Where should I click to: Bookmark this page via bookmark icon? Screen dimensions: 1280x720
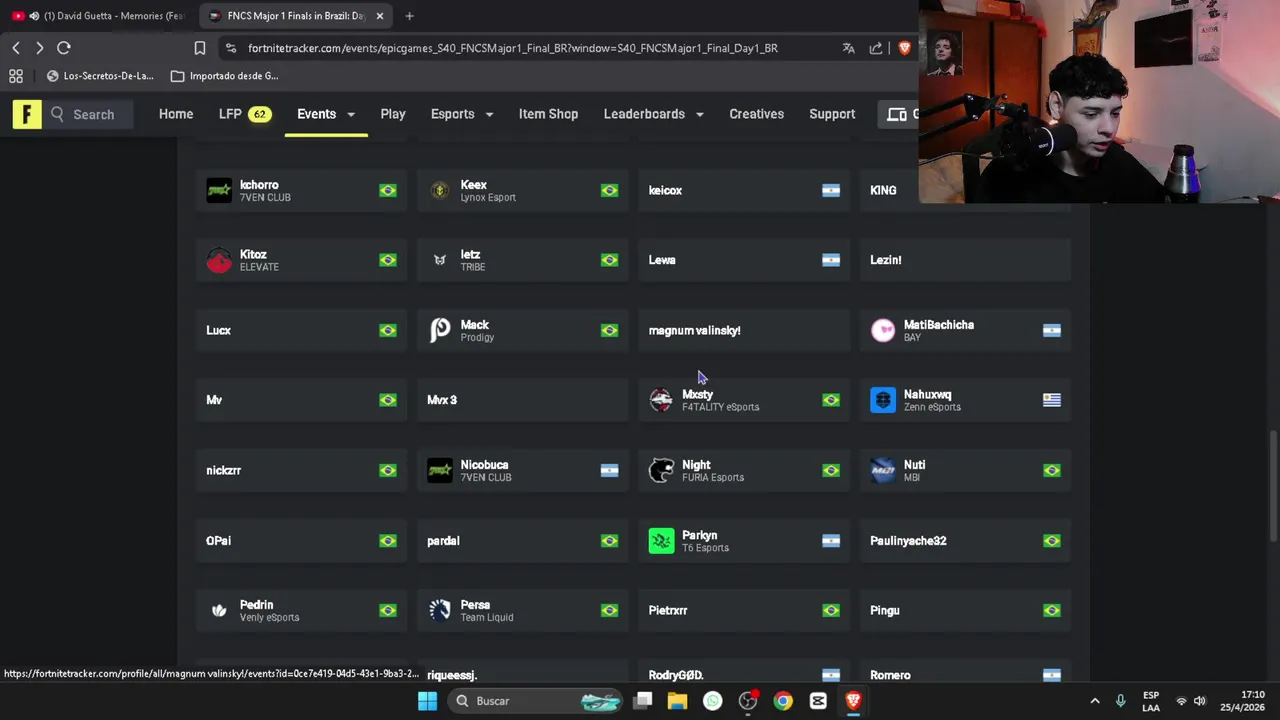200,48
